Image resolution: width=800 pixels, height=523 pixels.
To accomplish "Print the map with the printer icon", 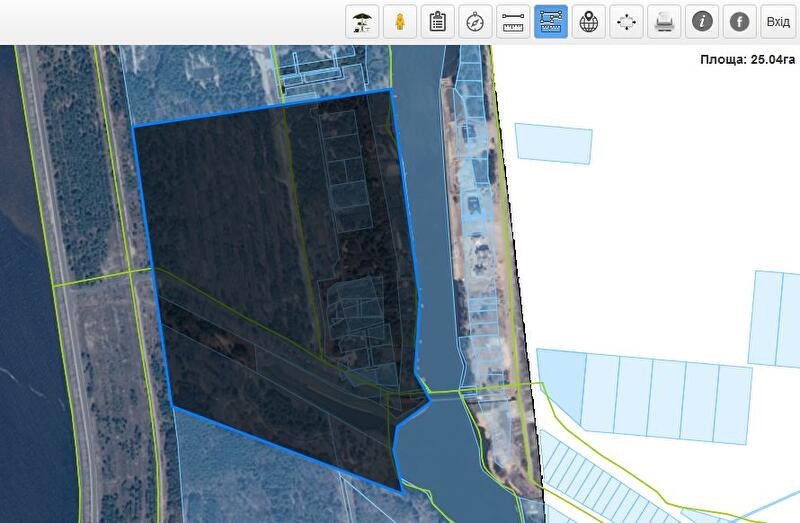I will 664,21.
